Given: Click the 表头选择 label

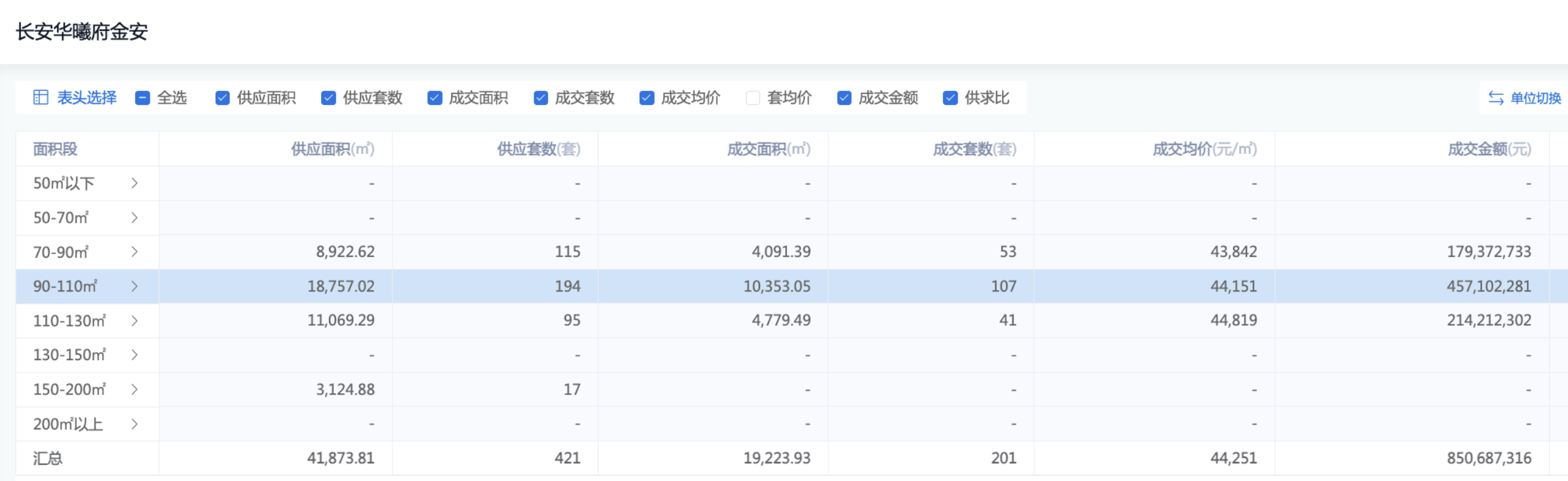Looking at the screenshot, I should (x=87, y=98).
